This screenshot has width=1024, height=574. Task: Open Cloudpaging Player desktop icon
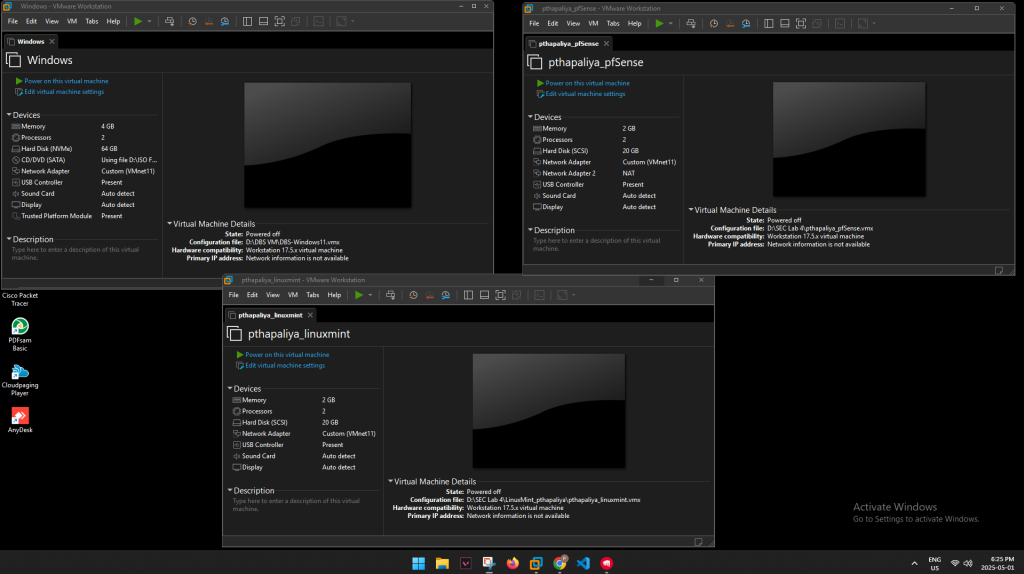(x=19, y=372)
